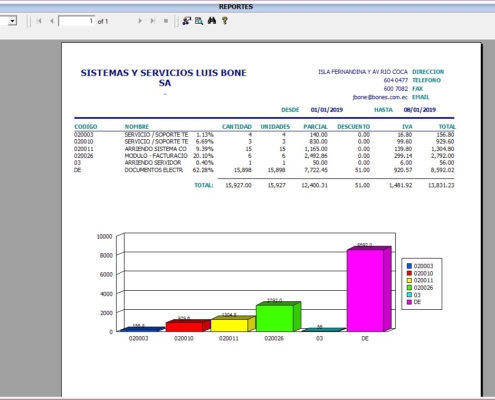Open help question mark icon
495x400 pixels.
click(225, 21)
